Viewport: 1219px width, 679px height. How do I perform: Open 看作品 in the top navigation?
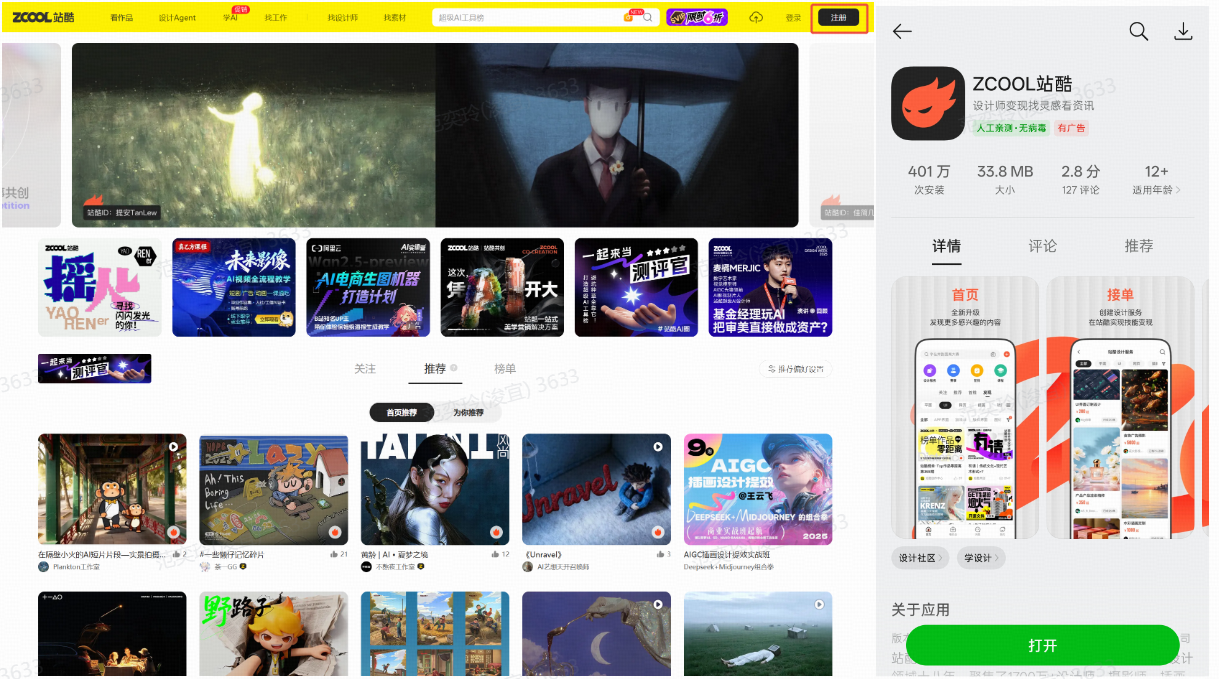pyautogui.click(x=121, y=18)
